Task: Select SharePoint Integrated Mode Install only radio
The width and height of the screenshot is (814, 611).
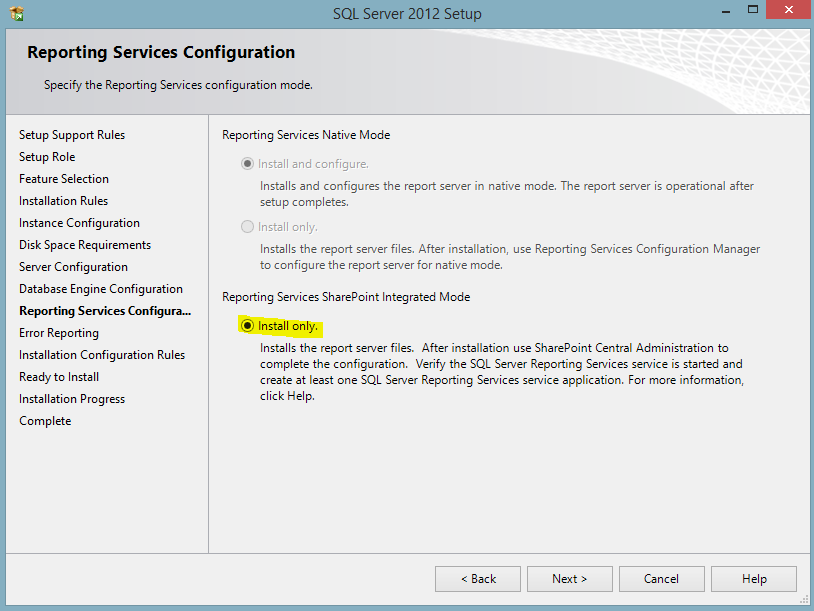Action: coord(247,326)
